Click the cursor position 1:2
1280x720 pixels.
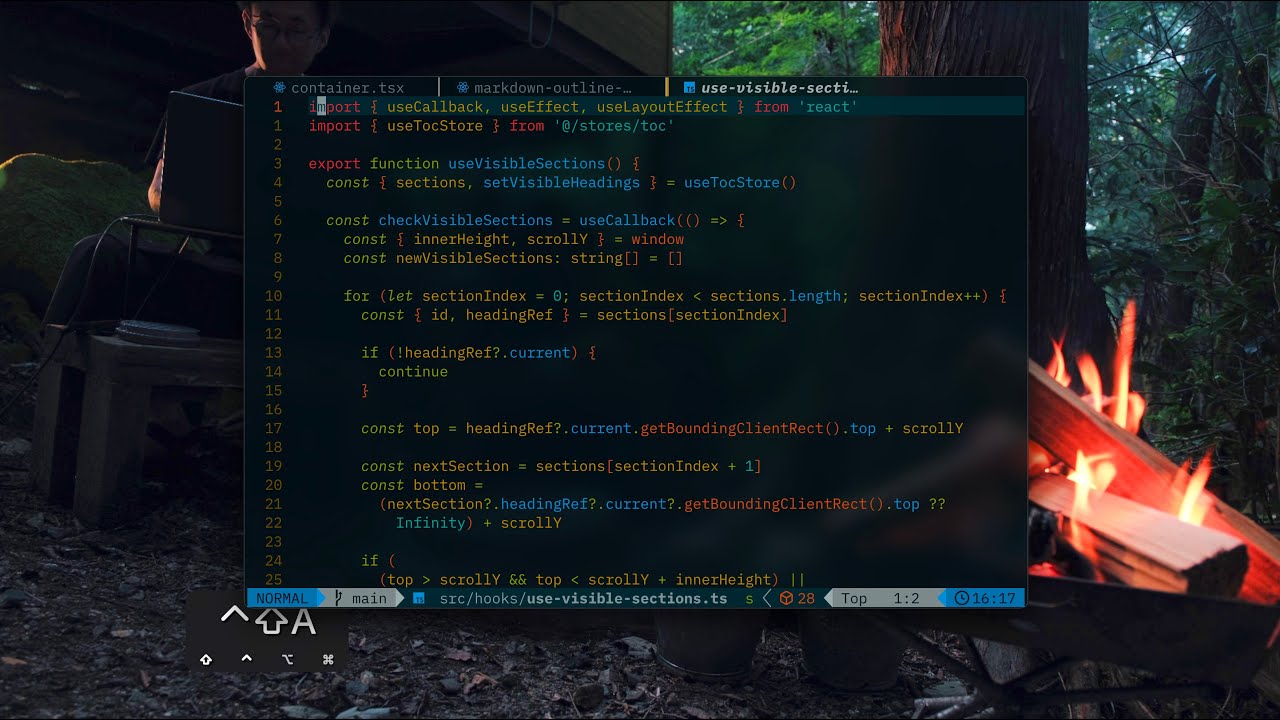(906, 598)
